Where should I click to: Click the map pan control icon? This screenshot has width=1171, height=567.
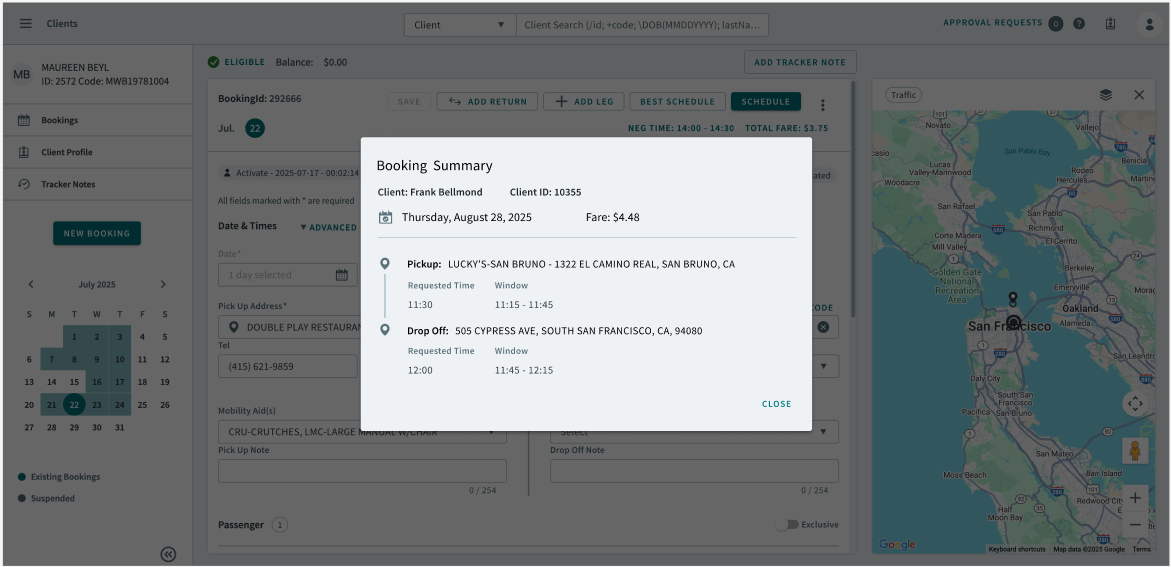click(x=1135, y=404)
